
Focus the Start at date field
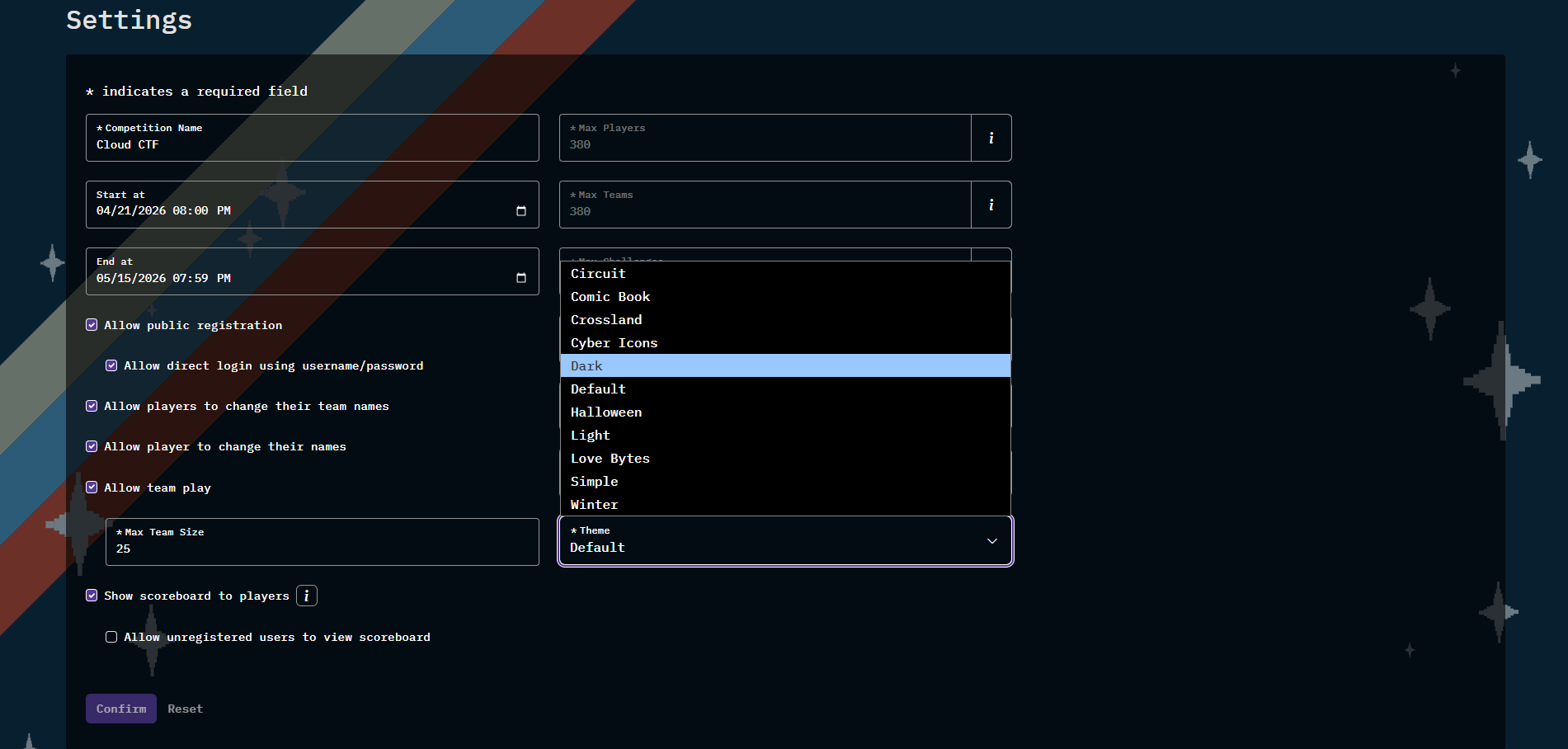tap(313, 205)
